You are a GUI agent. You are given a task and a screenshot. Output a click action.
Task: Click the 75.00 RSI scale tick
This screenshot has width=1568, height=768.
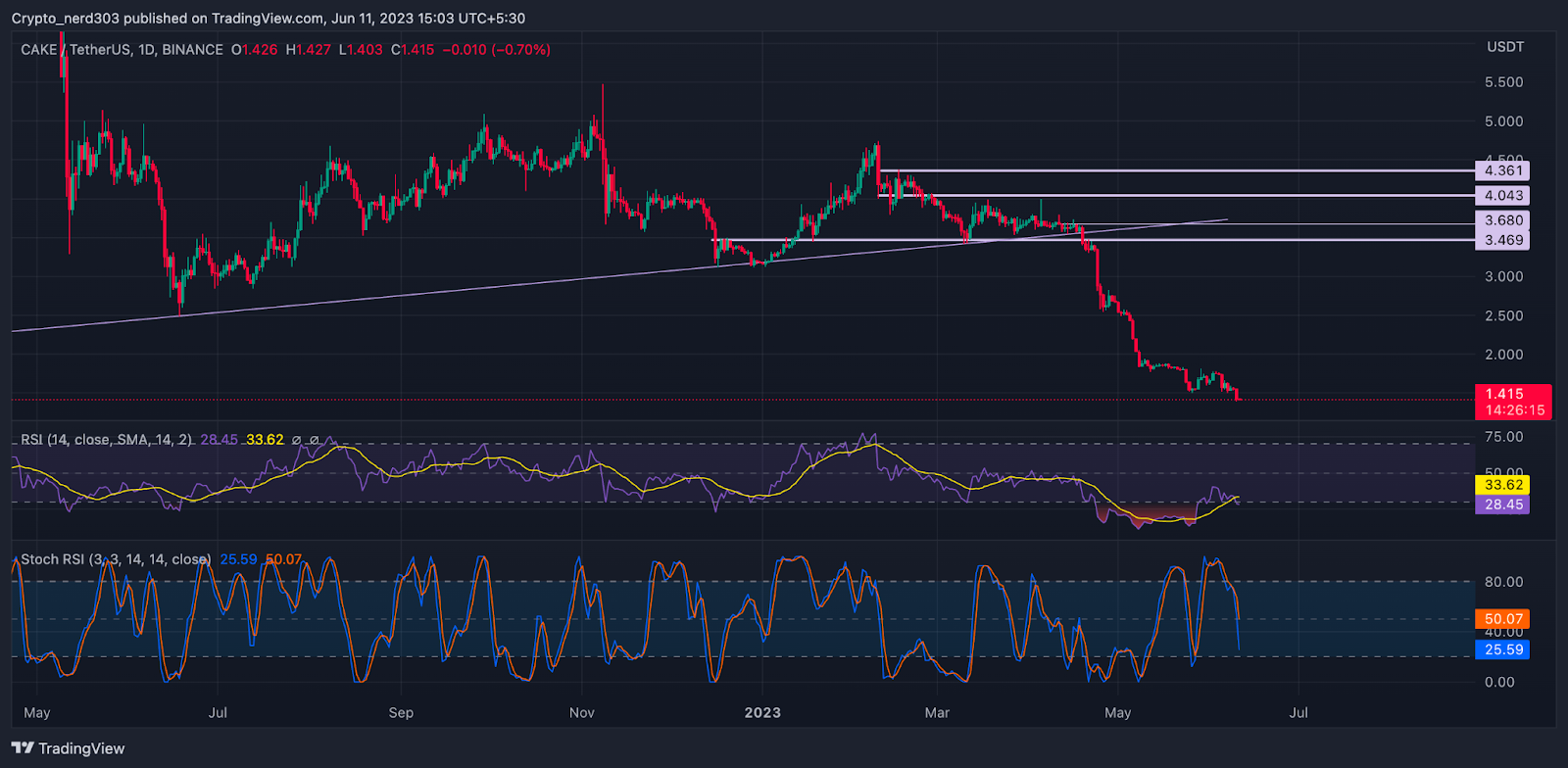coord(1504,437)
